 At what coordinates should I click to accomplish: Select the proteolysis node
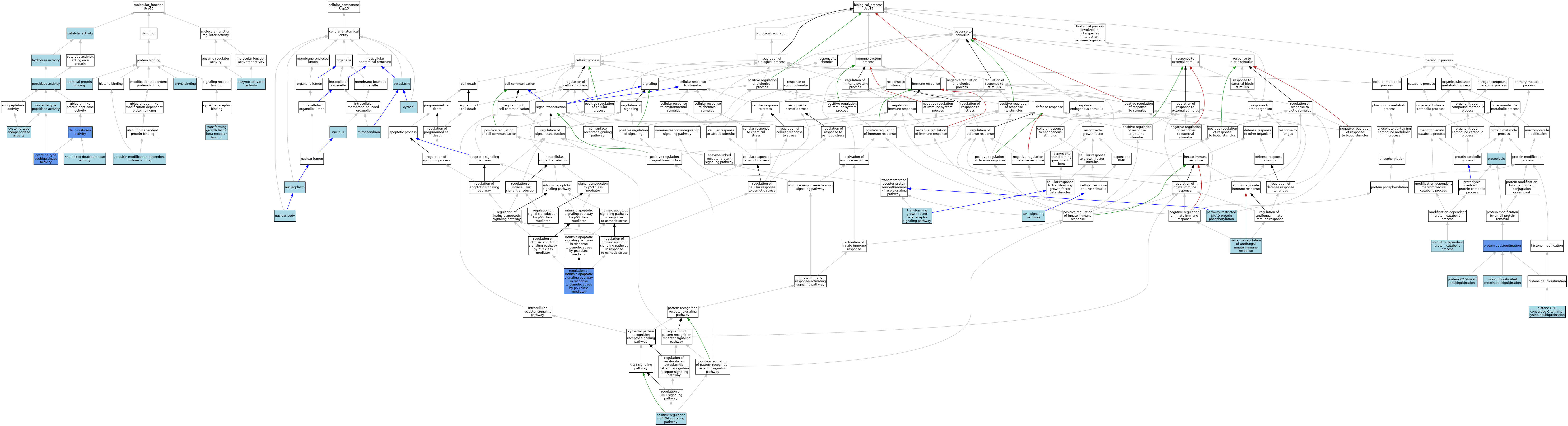coord(1496,159)
